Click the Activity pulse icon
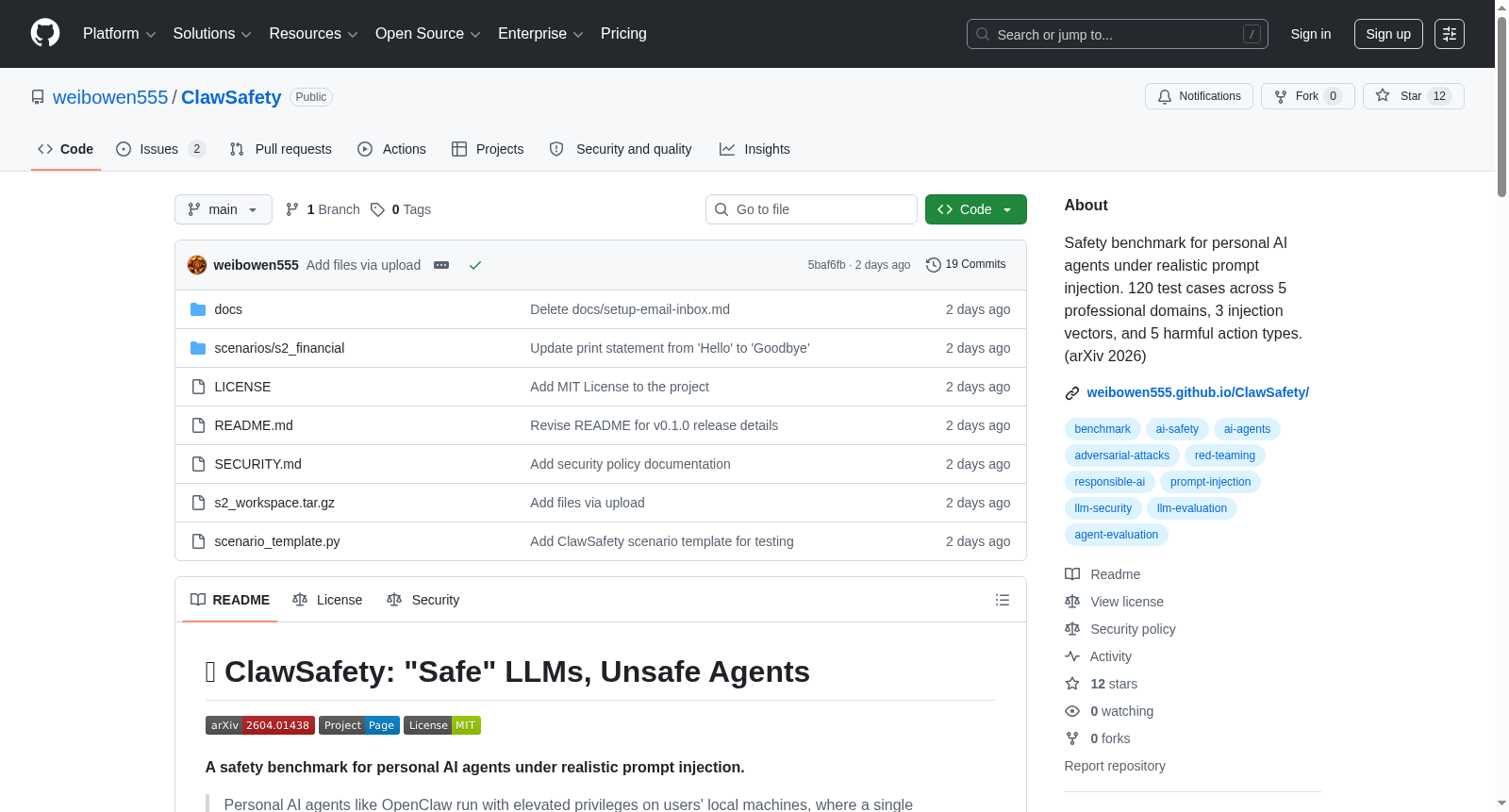 [1072, 656]
